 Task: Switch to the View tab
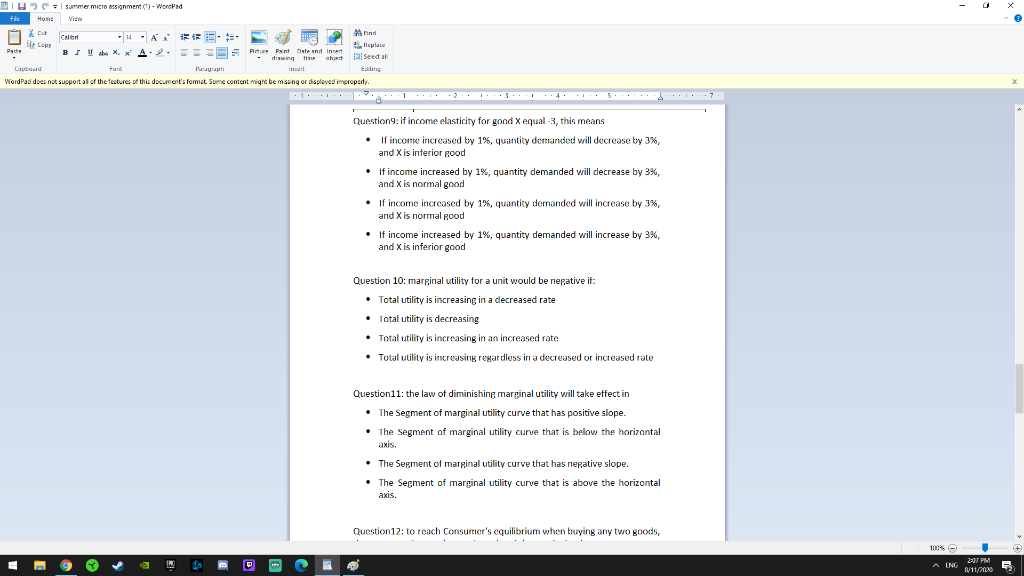pos(74,17)
